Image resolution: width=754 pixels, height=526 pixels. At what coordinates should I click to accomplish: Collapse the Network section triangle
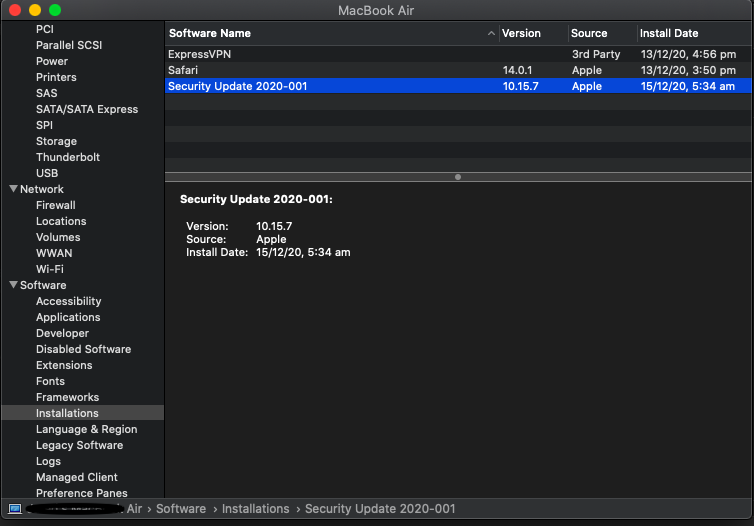pyautogui.click(x=13, y=189)
